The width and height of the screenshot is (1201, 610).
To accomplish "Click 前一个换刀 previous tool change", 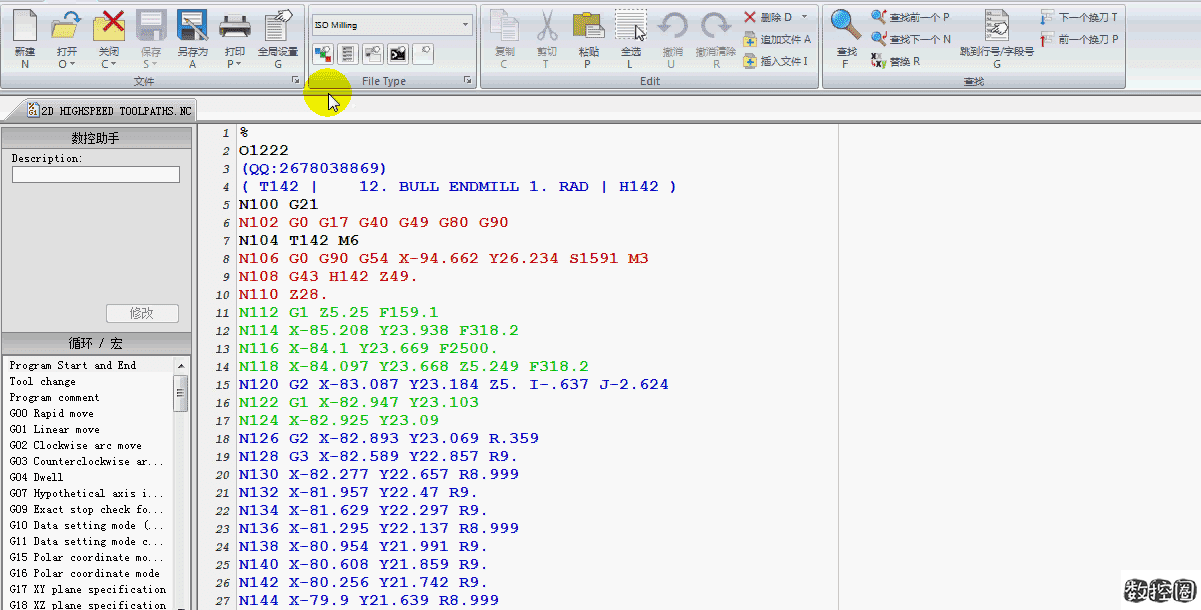I will click(x=1078, y=39).
